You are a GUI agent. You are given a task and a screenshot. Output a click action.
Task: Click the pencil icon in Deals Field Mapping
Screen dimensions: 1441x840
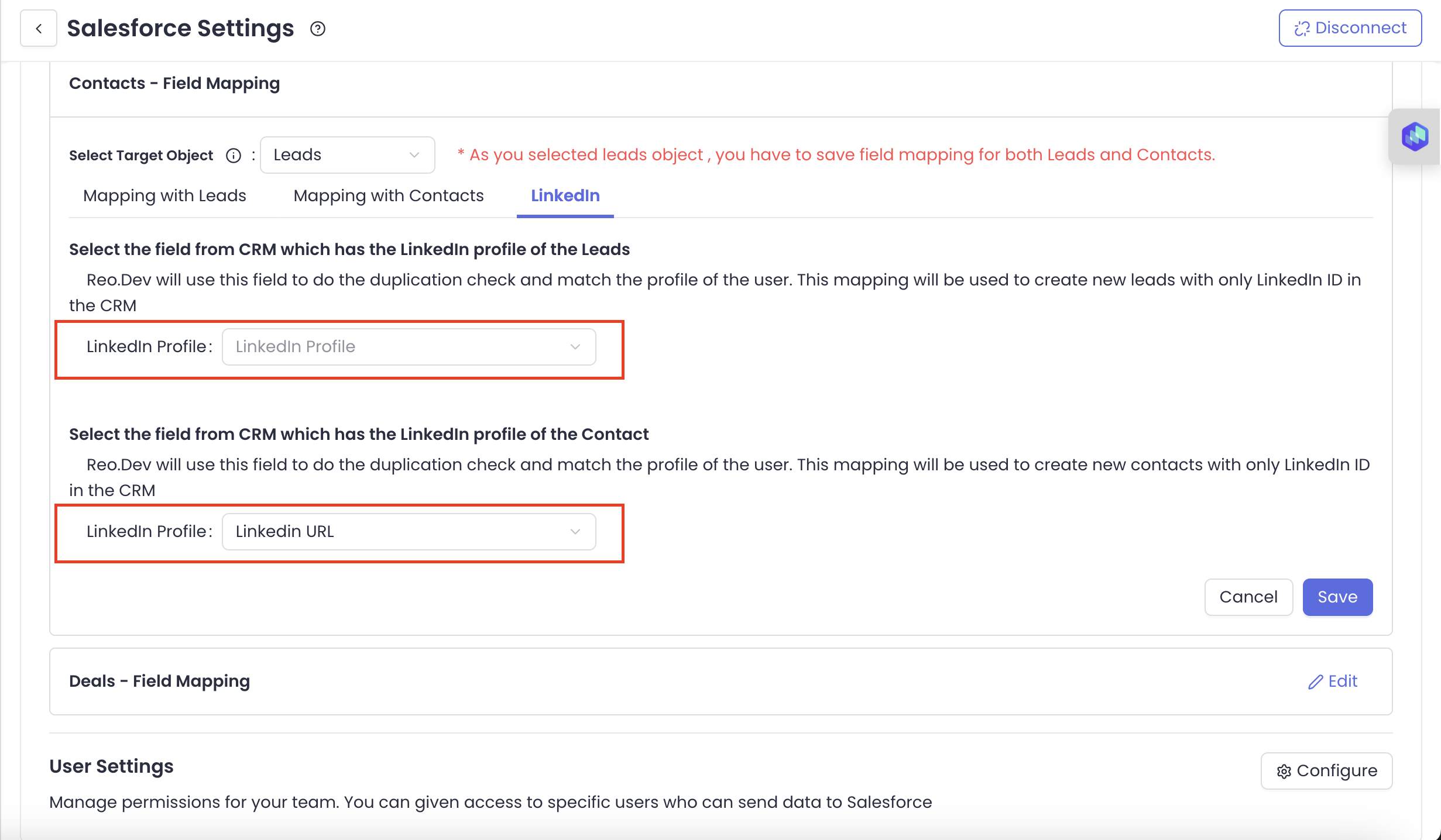1315,682
